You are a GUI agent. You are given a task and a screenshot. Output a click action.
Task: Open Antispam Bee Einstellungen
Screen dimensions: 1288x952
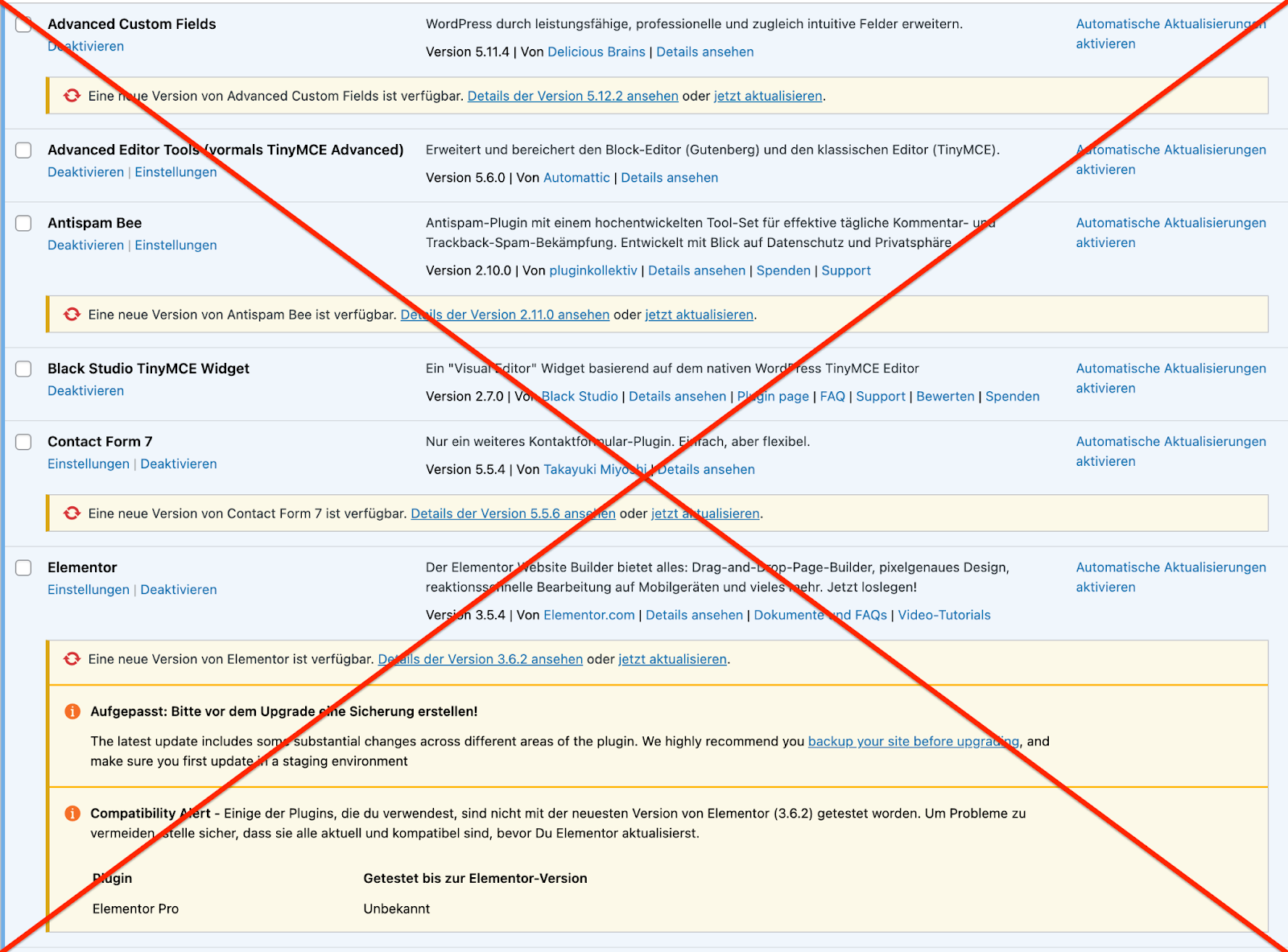(175, 245)
